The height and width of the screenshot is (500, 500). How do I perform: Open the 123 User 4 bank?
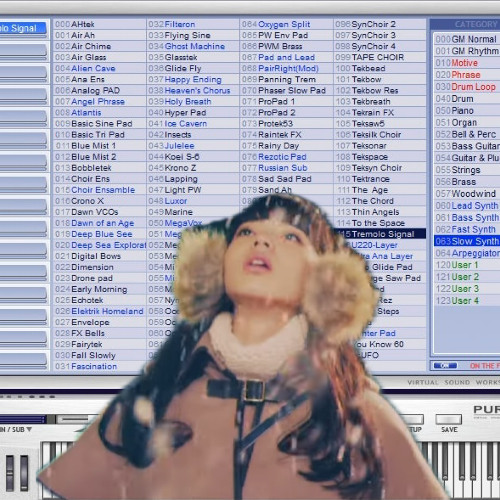coord(467,301)
